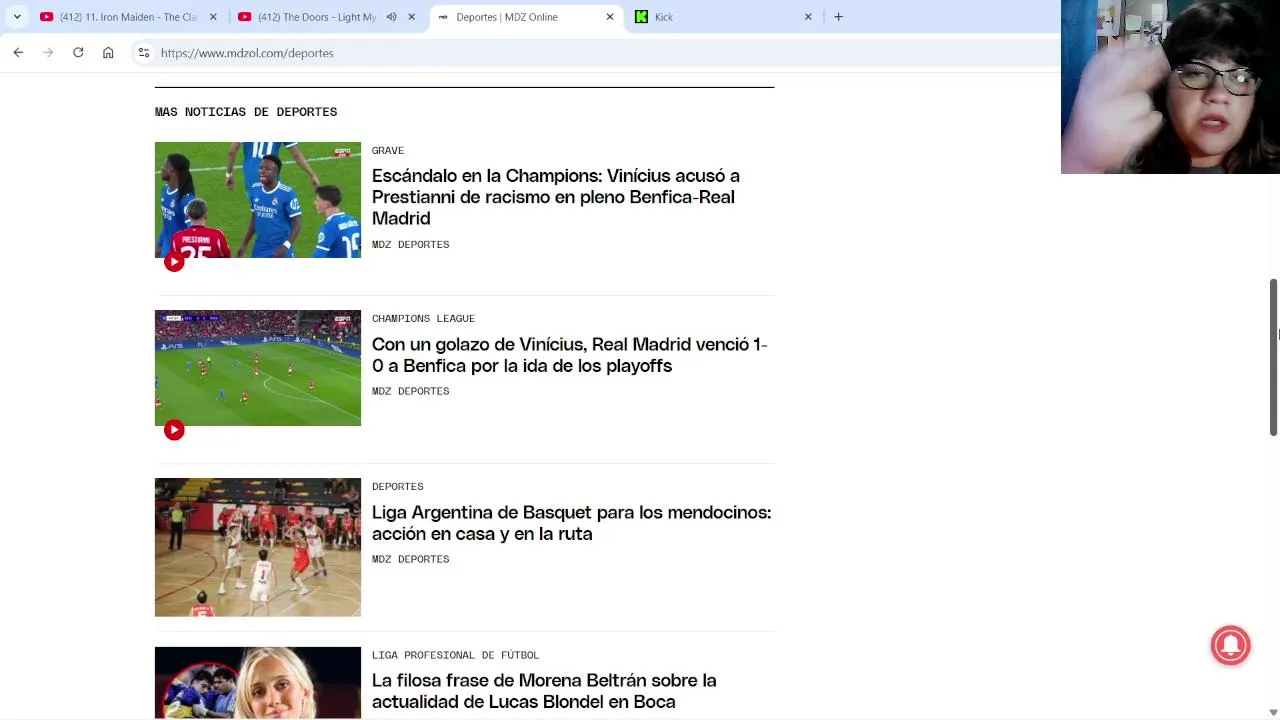The width and height of the screenshot is (1280, 720).
Task: Open Morena Beltrán Lucas Blondel headline
Action: coord(544,691)
